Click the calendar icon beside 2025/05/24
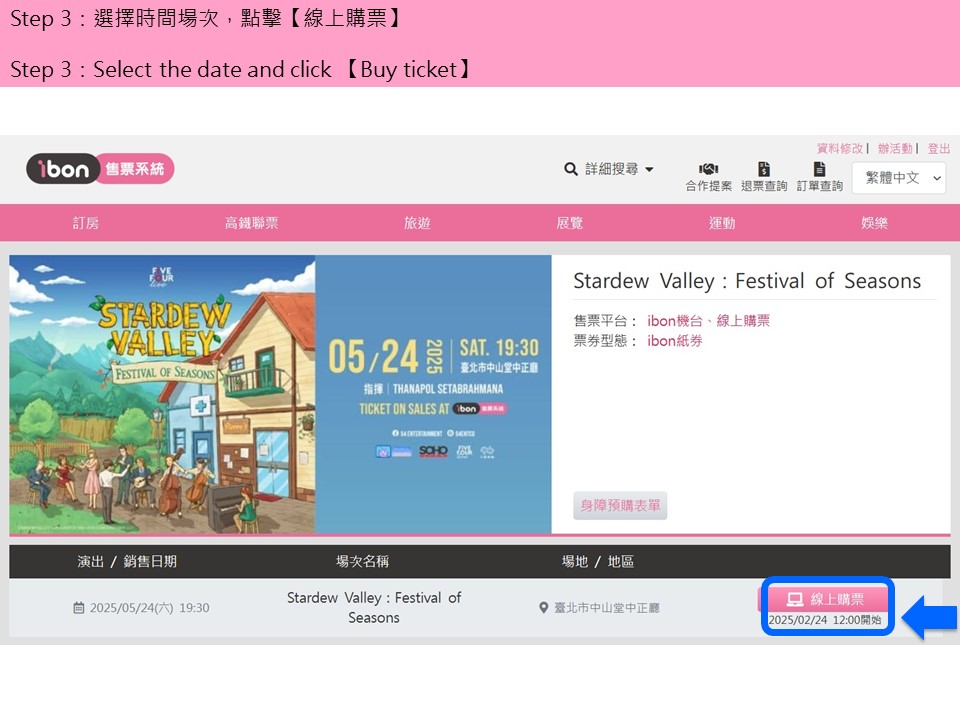Image resolution: width=960 pixels, height=720 pixels. pyautogui.click(x=79, y=608)
